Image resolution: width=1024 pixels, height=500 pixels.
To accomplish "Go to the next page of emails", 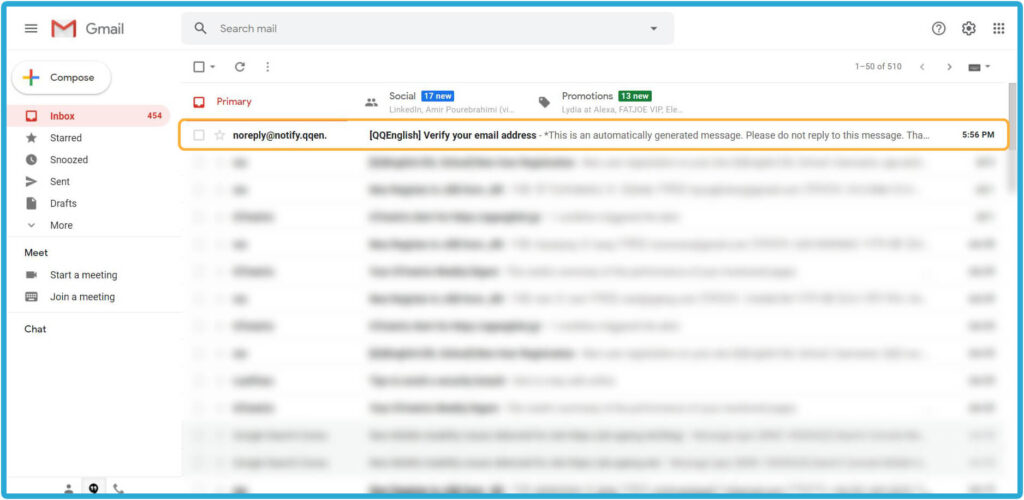I will (949, 67).
